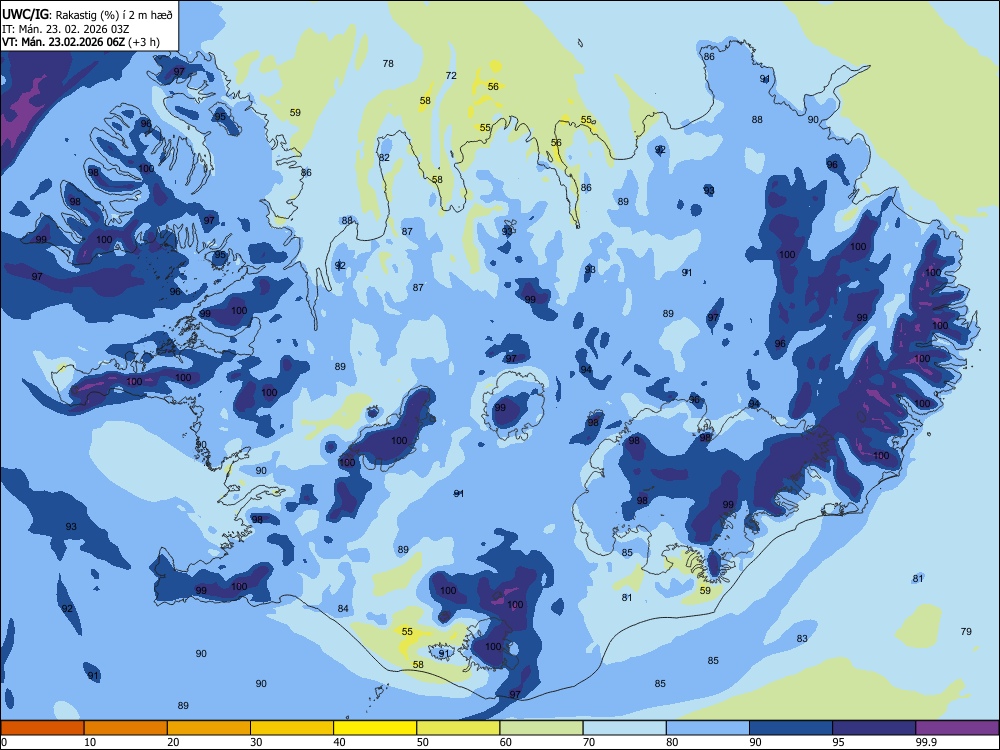Click the humidity value '72' on the map
Screen dimensions: 1000x750
(451, 75)
